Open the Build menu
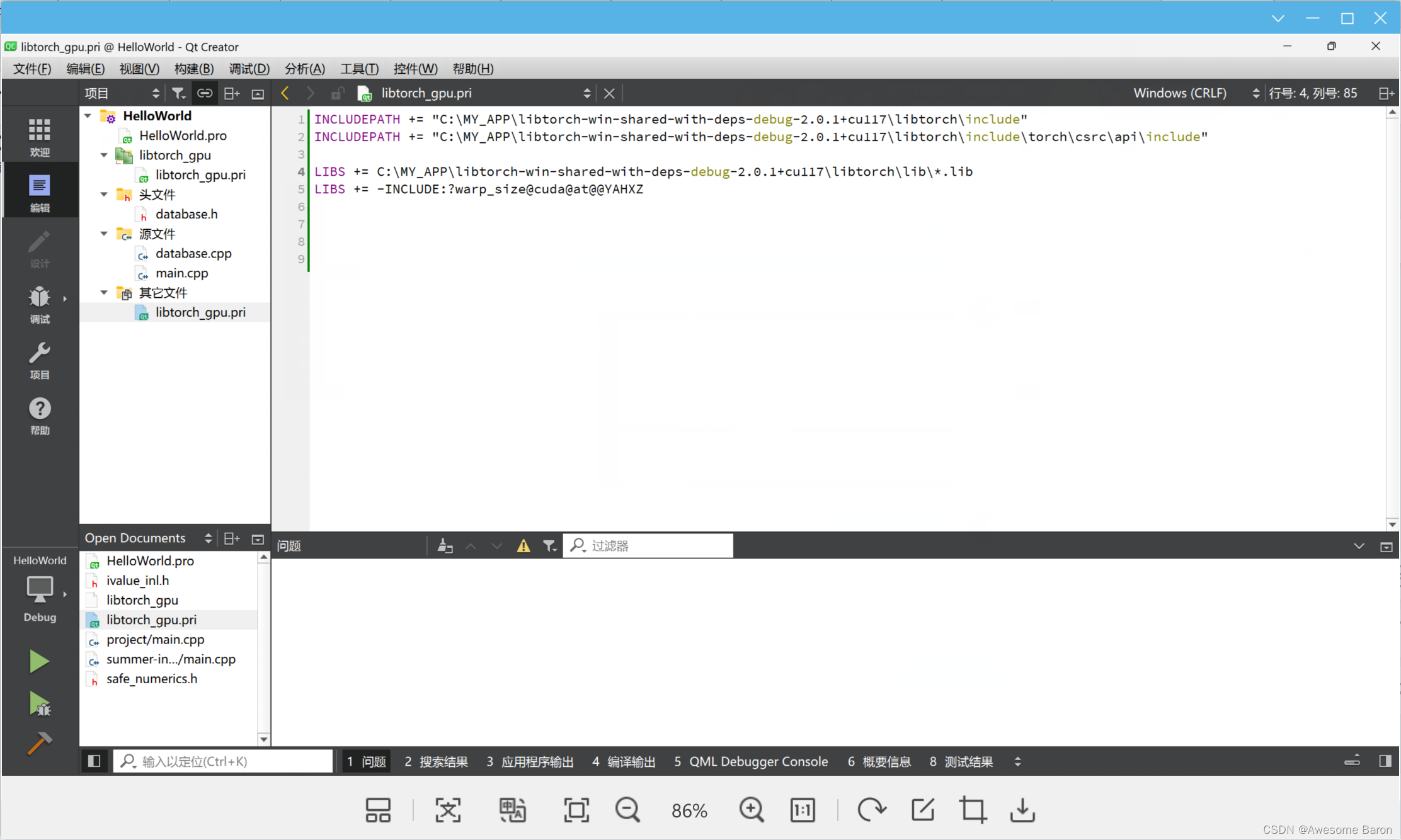This screenshot has height=840, width=1401. tap(193, 69)
